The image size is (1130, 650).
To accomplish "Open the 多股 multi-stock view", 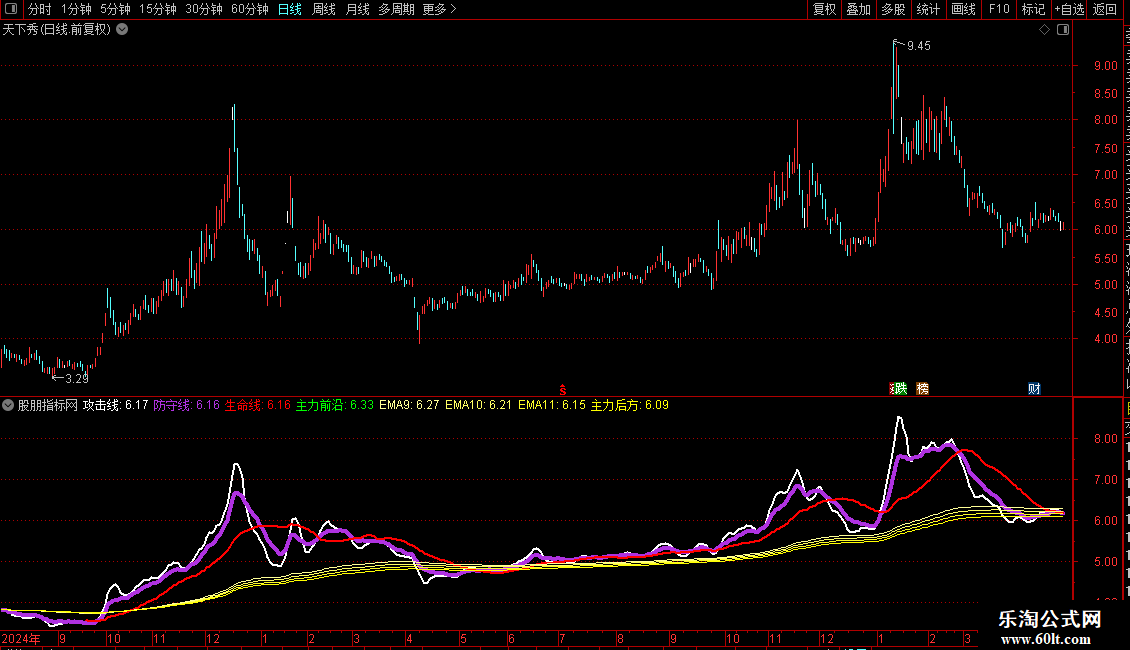I will coord(894,9).
